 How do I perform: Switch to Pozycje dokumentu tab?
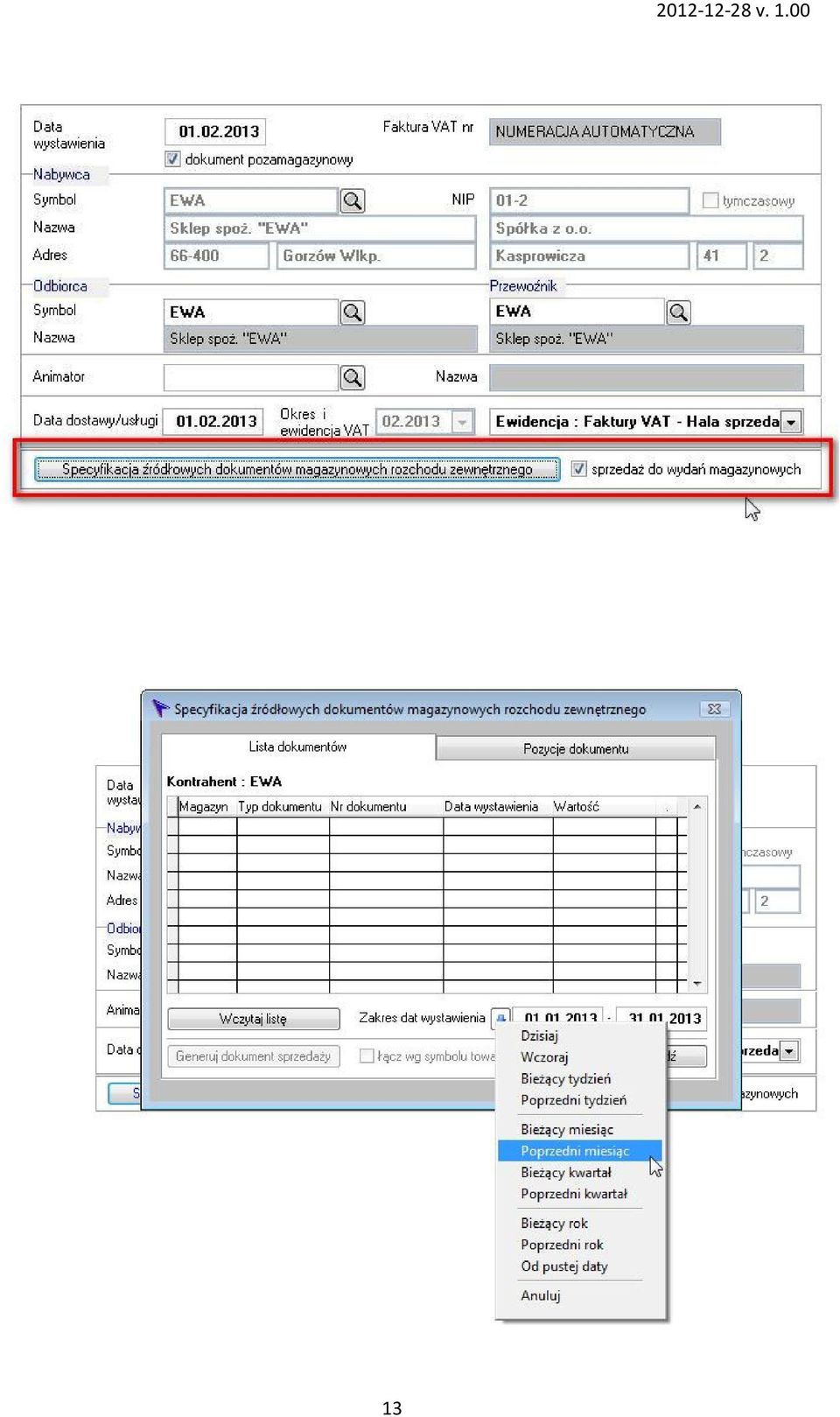[x=576, y=748]
